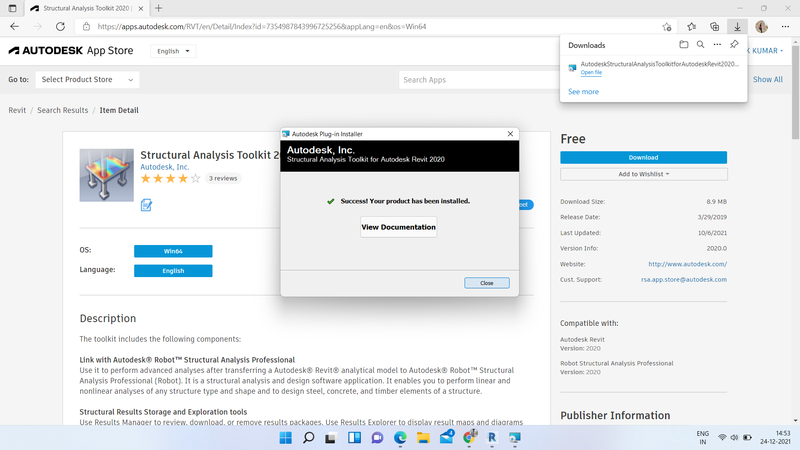800x450 pixels.
Task: Open browser Favorites star-list icon
Action: [x=691, y=27]
